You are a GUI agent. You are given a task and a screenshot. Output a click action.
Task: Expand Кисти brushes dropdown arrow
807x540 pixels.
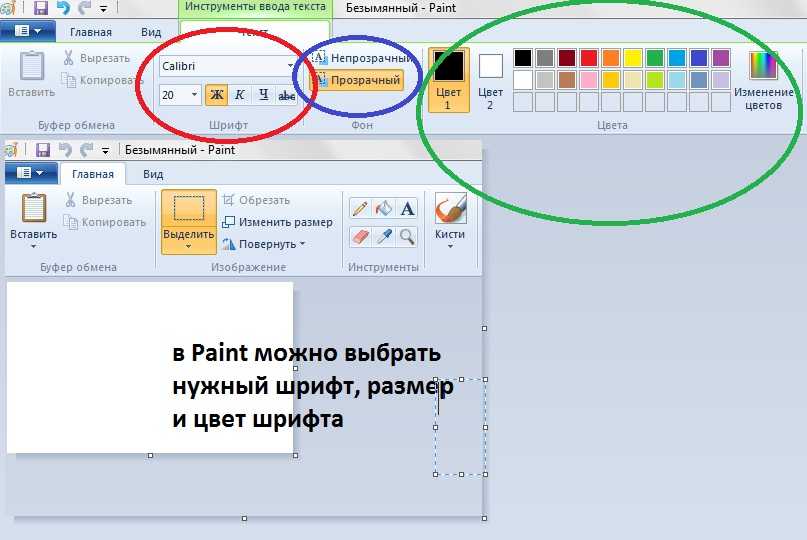pos(450,247)
